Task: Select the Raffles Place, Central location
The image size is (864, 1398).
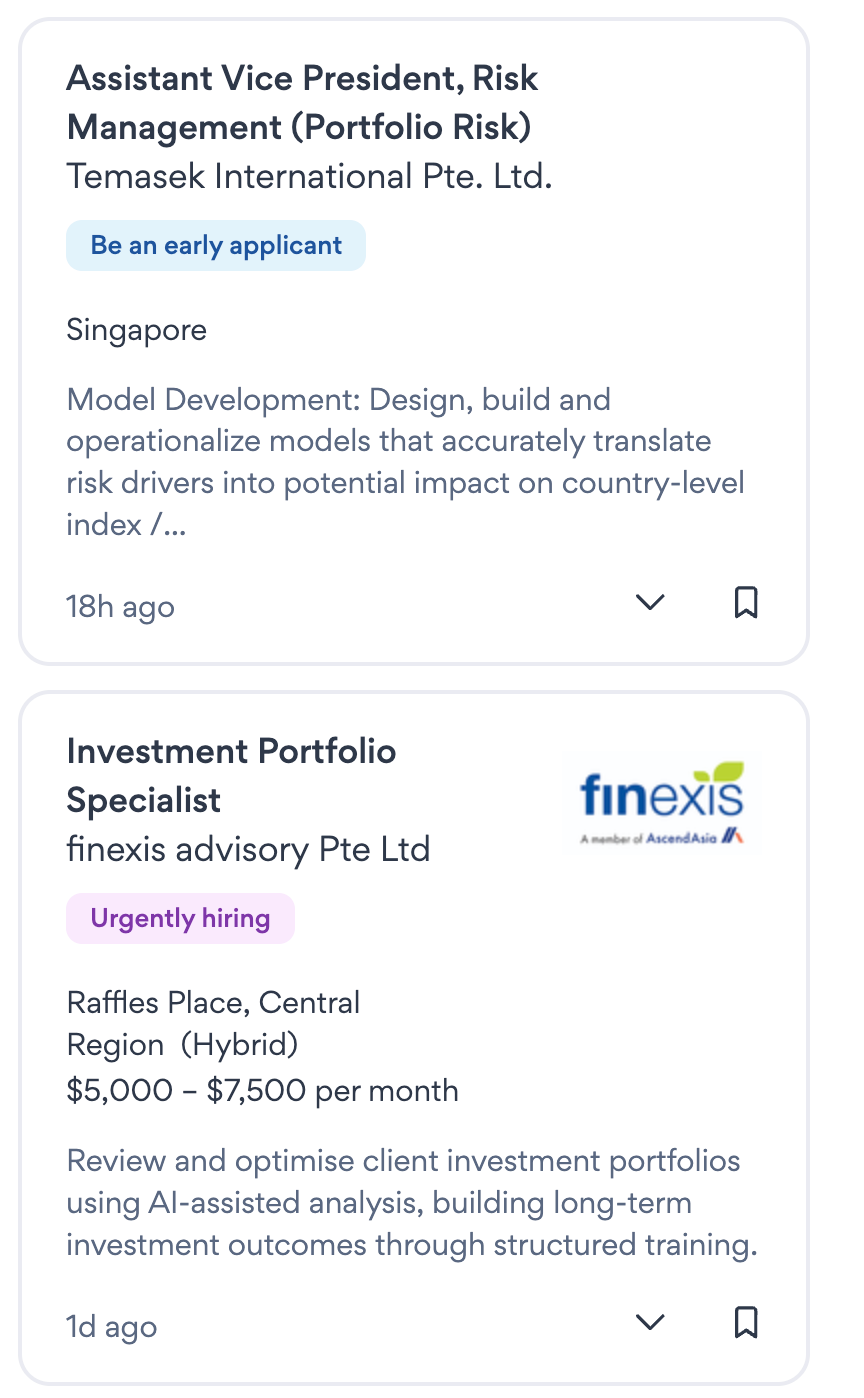Action: coord(213,1002)
